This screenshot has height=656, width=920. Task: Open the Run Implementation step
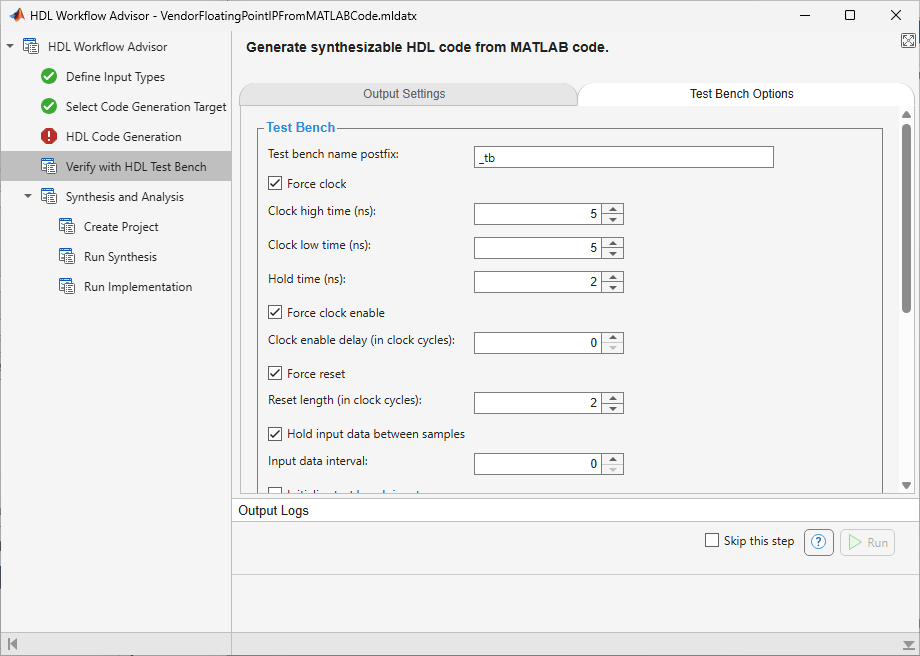pyautogui.click(x=138, y=286)
